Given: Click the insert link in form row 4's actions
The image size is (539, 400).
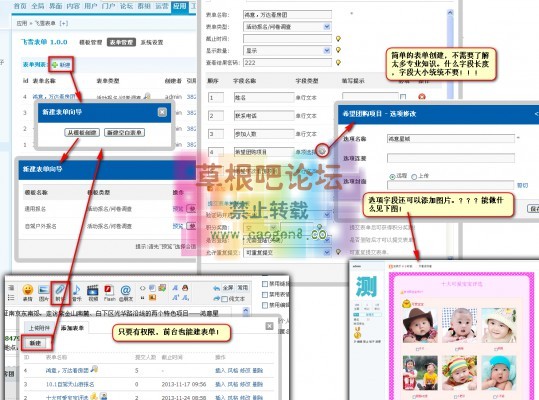Looking at the screenshot, I should pyautogui.click(x=220, y=370).
